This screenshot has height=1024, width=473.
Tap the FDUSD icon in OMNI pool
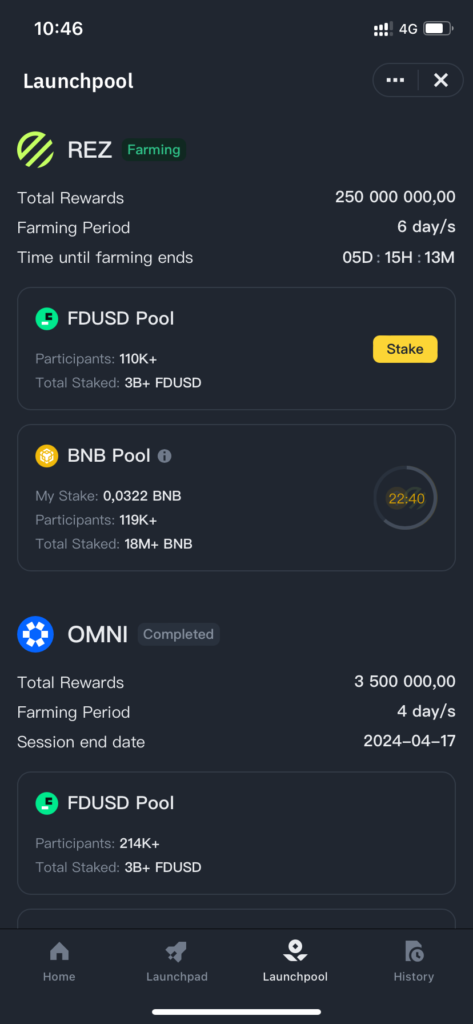46,803
